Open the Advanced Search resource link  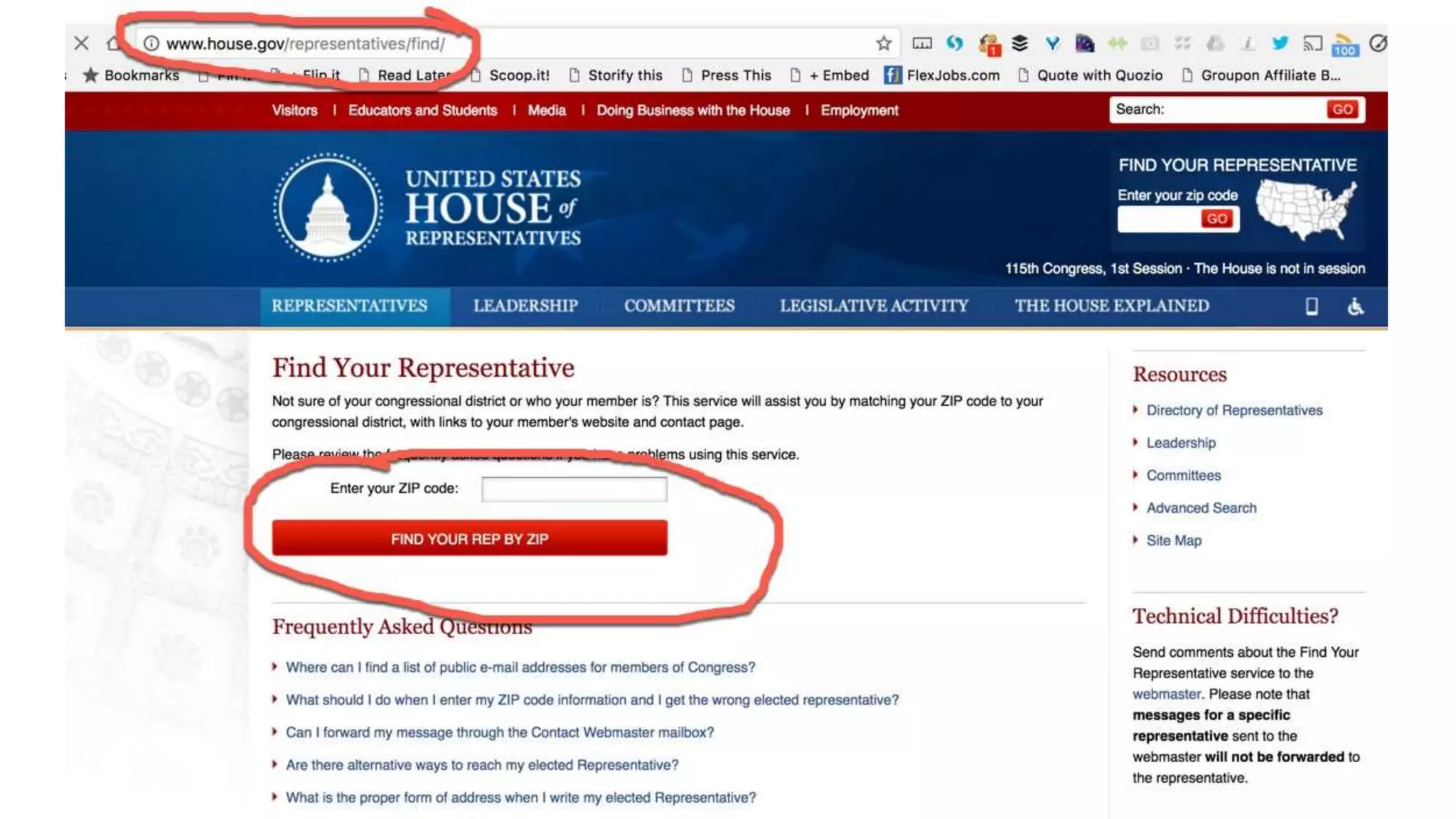[x=1201, y=508]
